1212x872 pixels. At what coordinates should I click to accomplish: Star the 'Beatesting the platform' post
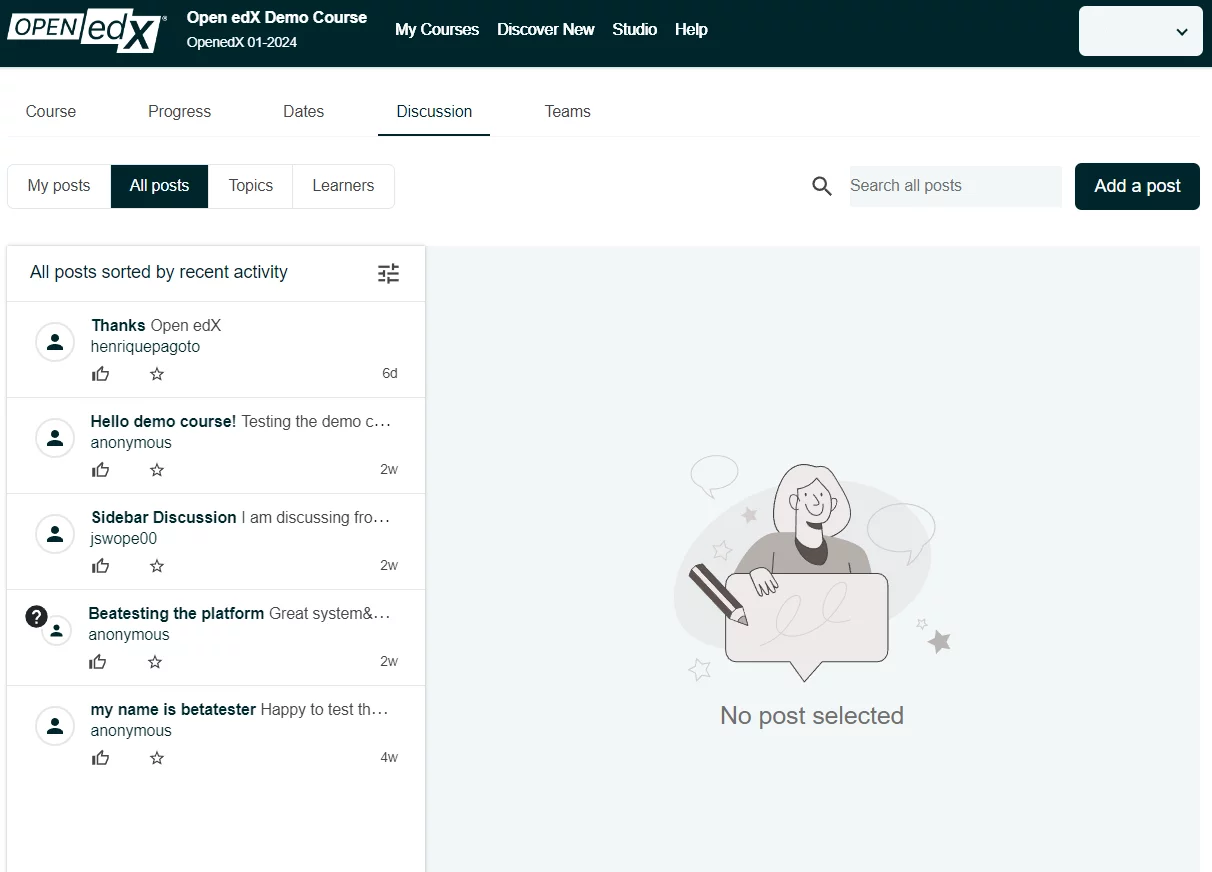click(x=155, y=662)
